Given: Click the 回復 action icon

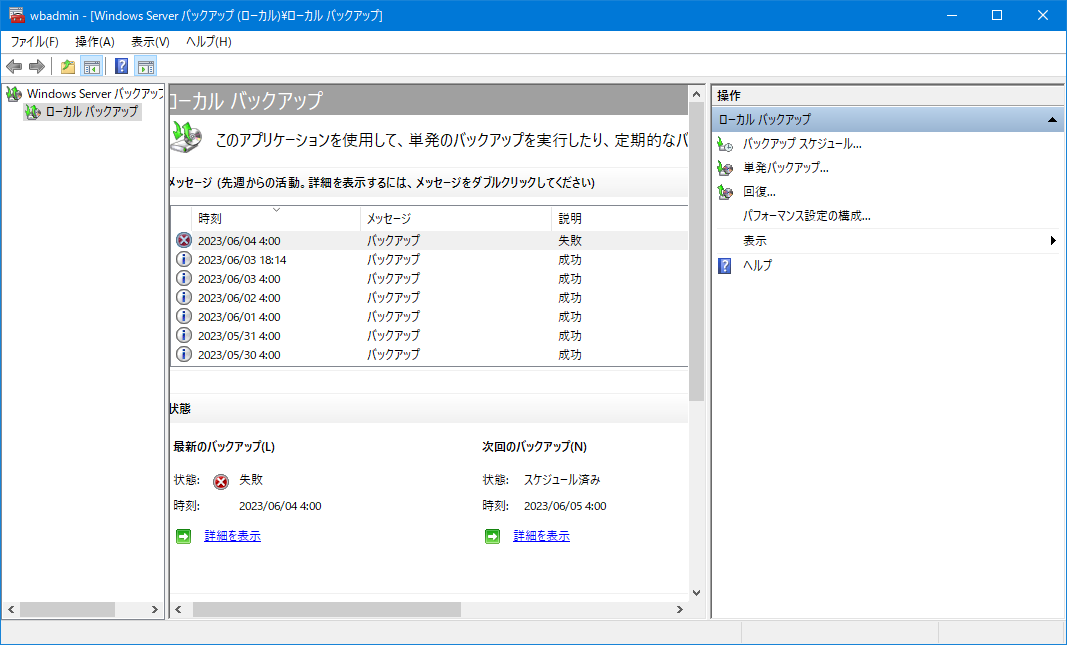Looking at the screenshot, I should tap(725, 193).
